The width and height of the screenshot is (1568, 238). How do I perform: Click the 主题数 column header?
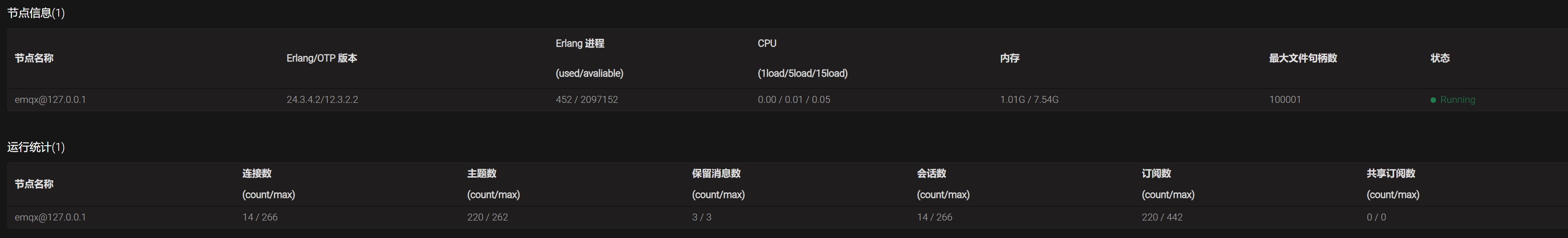pos(482,173)
